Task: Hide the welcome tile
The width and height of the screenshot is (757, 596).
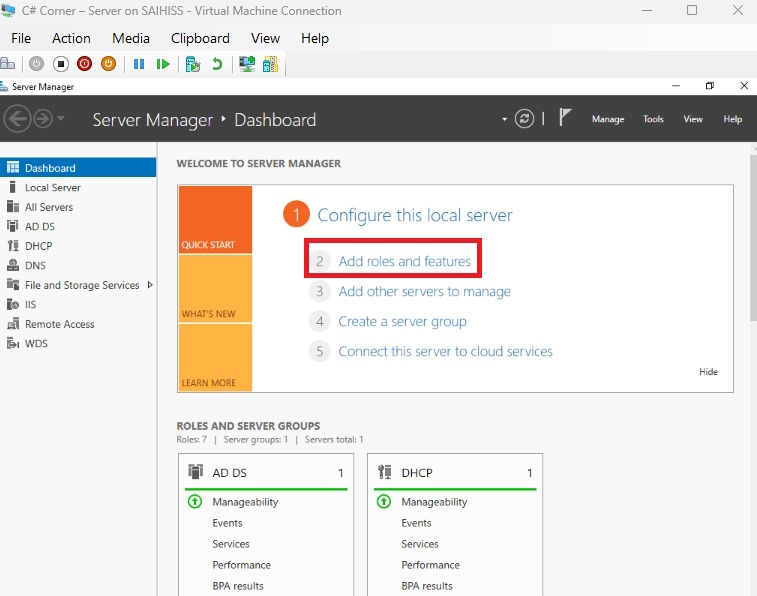Action: click(x=708, y=372)
